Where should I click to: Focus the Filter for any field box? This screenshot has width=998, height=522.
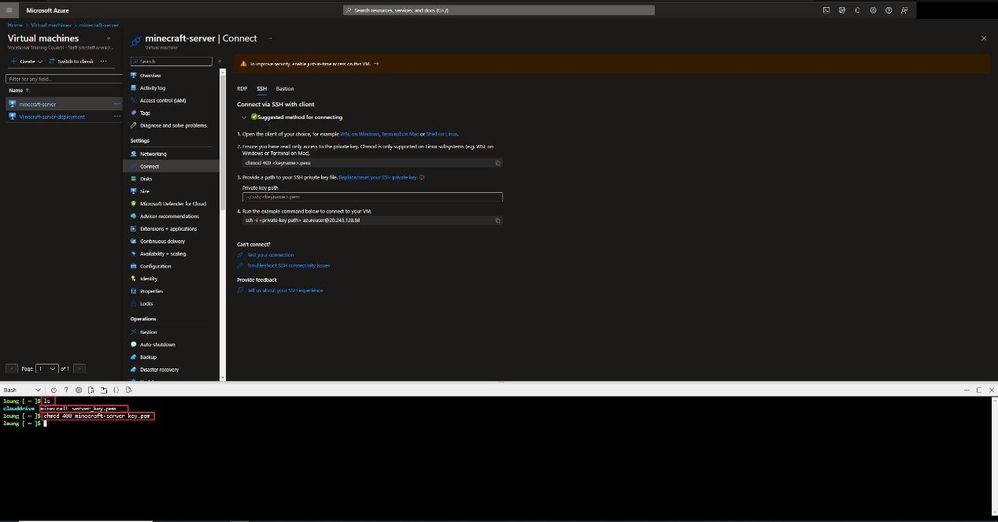pos(64,79)
